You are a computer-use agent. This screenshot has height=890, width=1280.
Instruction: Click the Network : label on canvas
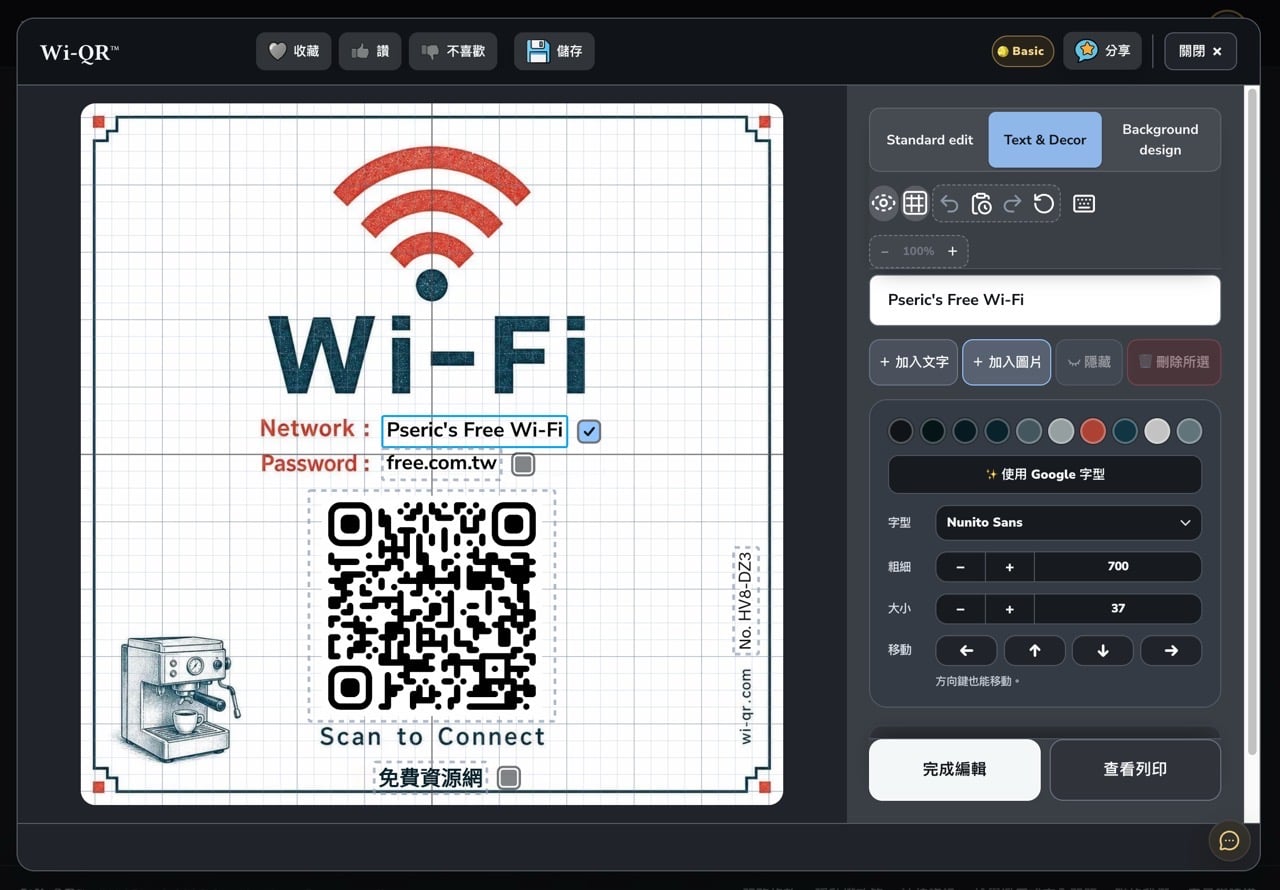(315, 429)
